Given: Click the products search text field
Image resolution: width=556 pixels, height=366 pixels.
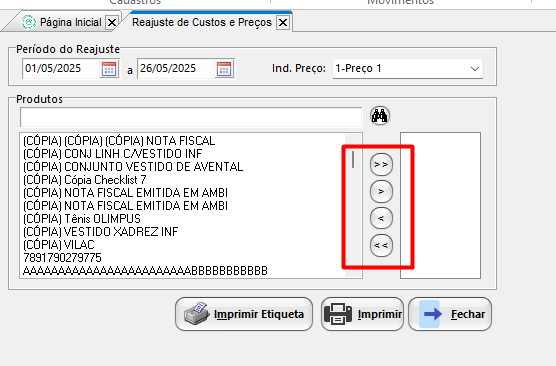Looking at the screenshot, I should point(191,117).
